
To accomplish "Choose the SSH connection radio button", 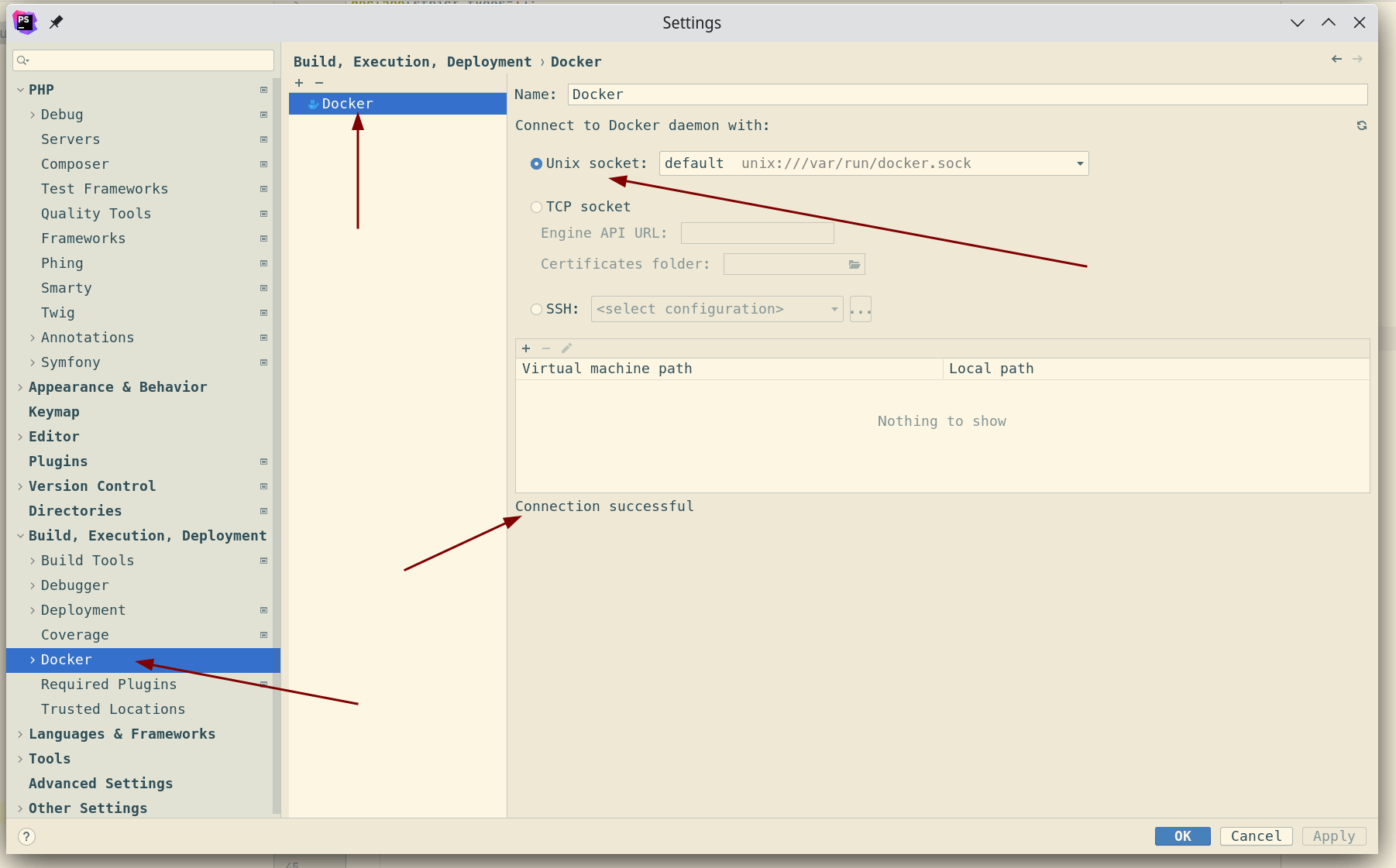I will pos(536,309).
